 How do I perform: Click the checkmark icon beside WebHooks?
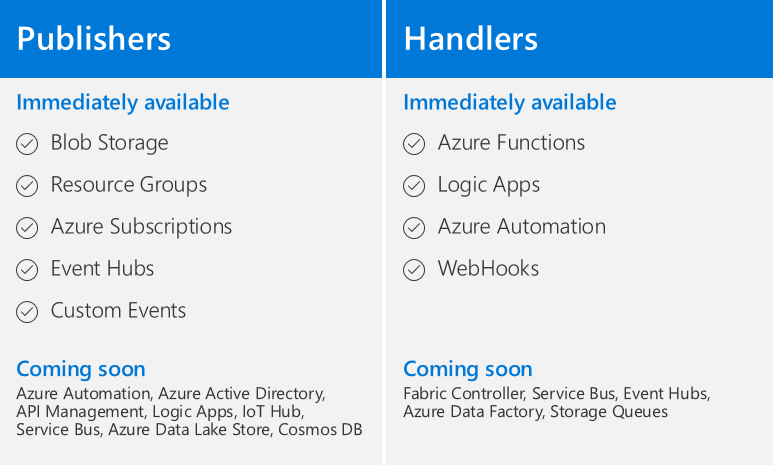pos(414,270)
